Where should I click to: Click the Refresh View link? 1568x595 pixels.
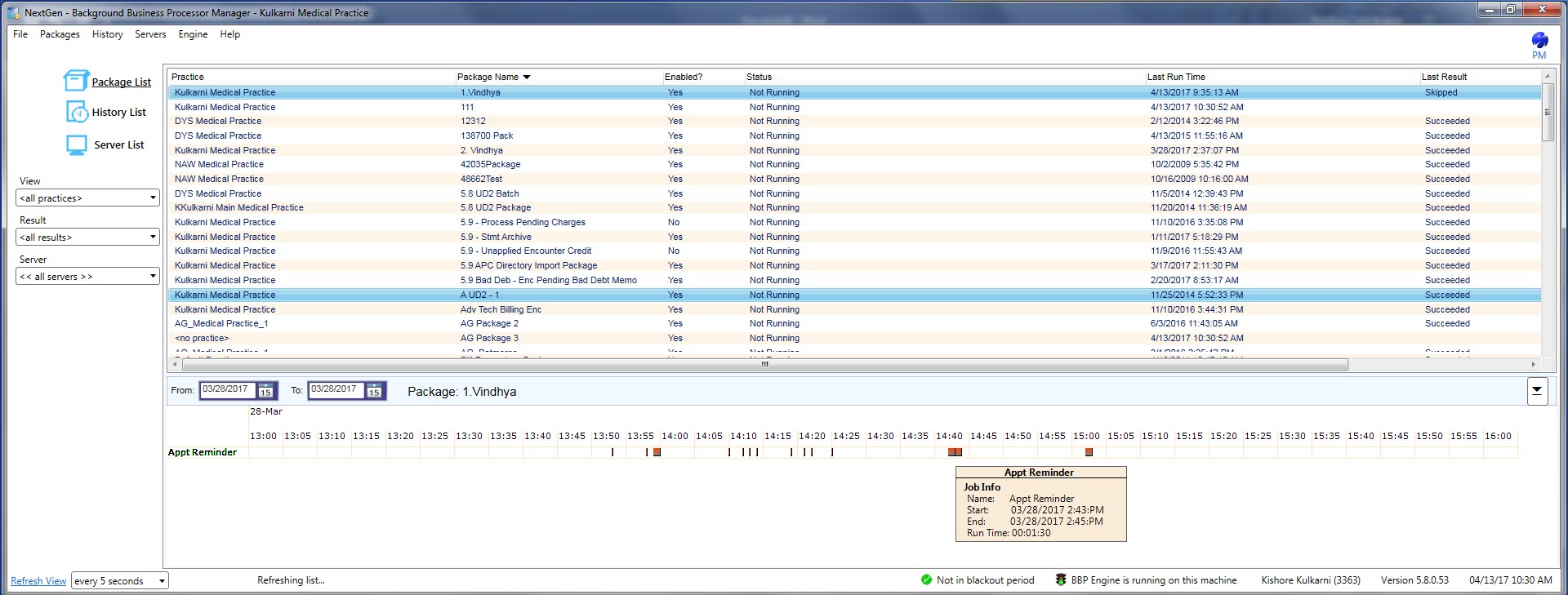click(38, 581)
